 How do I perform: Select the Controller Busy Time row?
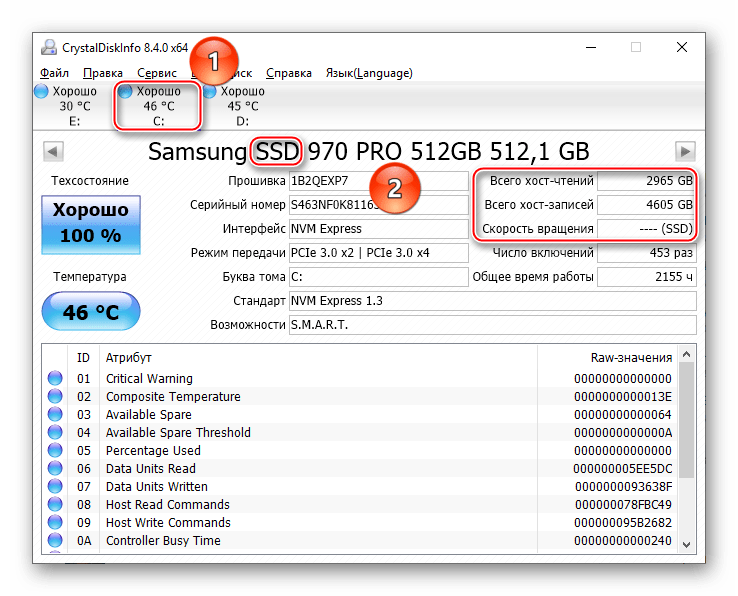coord(360,540)
